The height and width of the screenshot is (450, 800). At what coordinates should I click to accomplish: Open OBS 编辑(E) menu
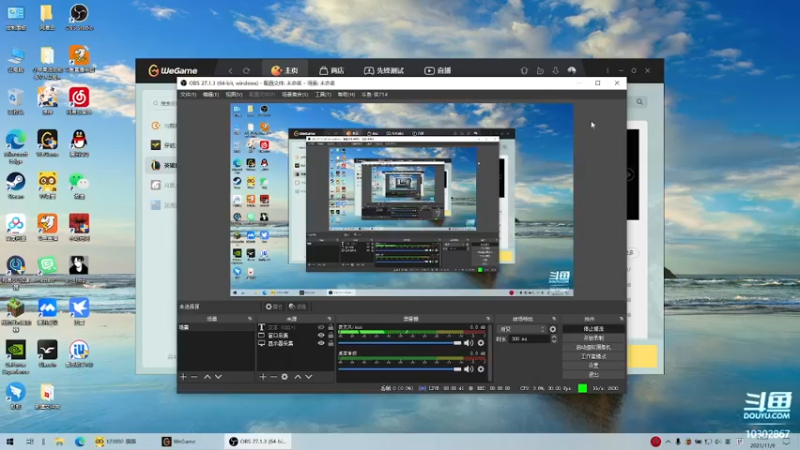(211, 94)
